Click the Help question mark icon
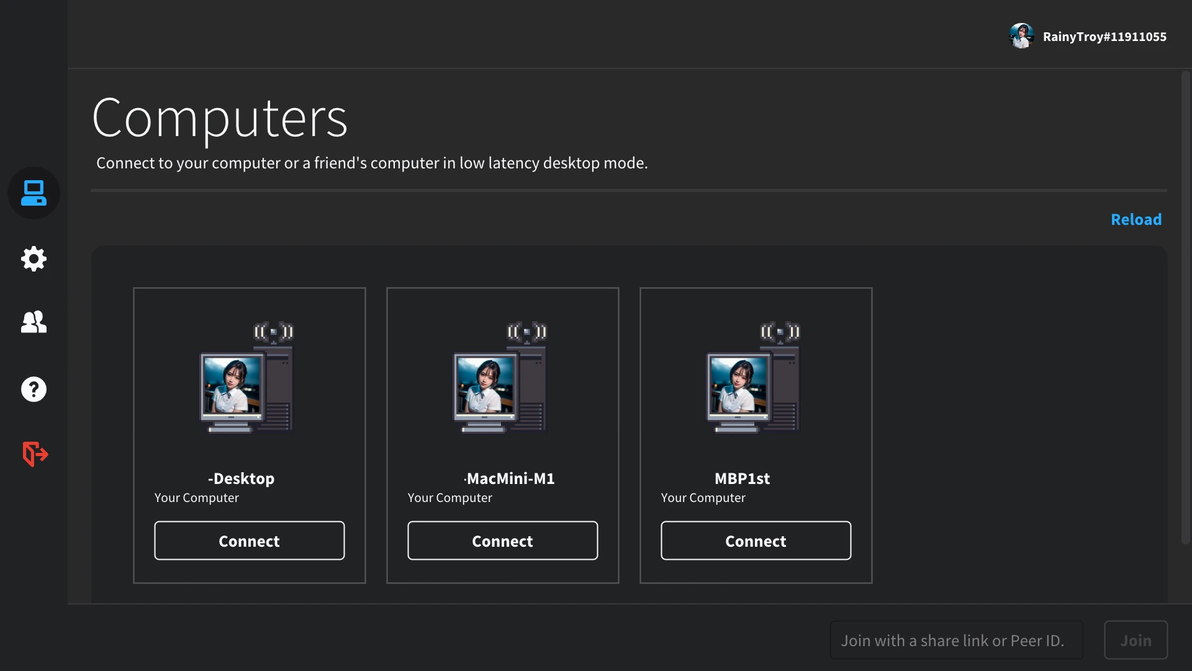Image resolution: width=1192 pixels, height=671 pixels. tap(34, 389)
